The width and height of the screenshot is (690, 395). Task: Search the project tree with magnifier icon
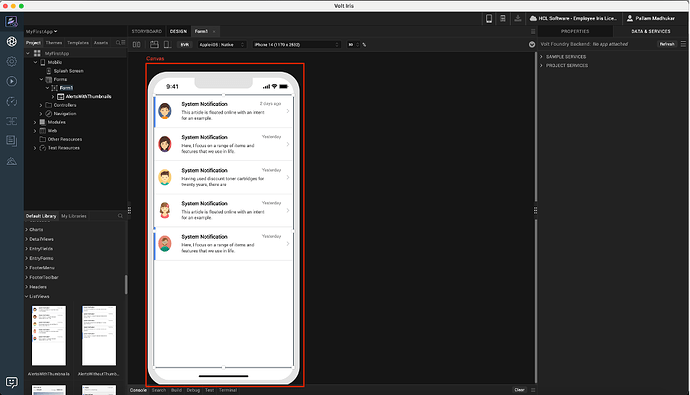(118, 43)
